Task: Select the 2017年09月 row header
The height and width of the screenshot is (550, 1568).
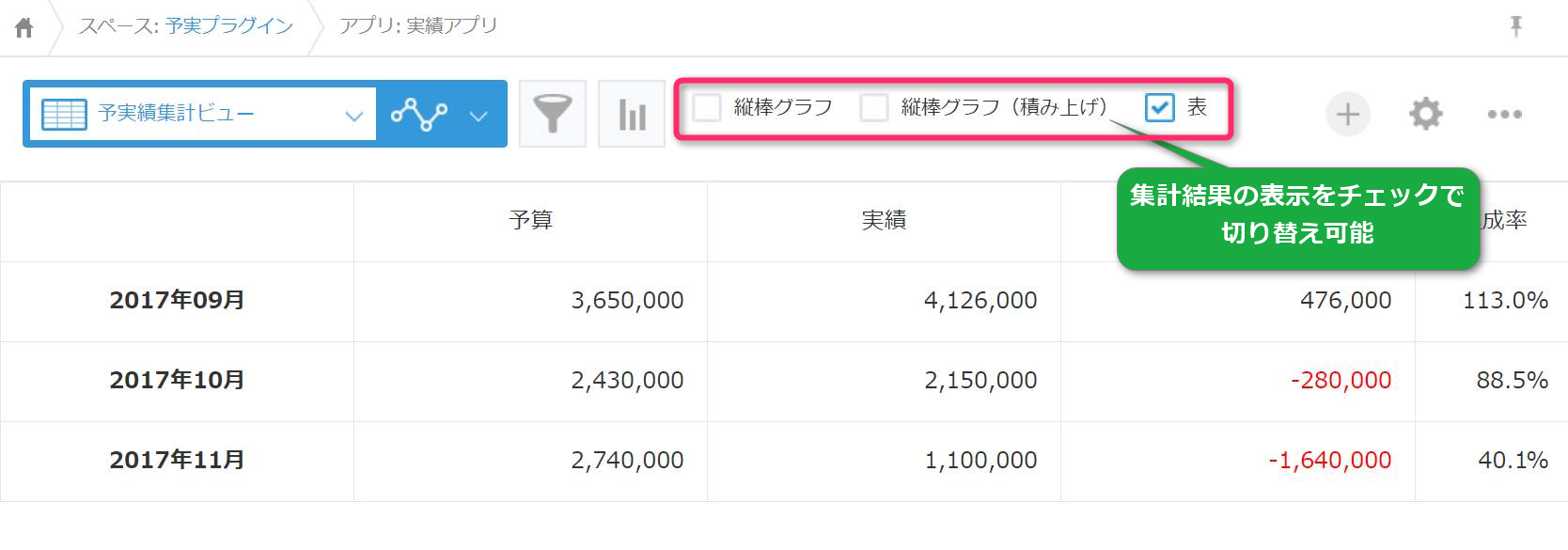Action: coord(177,300)
